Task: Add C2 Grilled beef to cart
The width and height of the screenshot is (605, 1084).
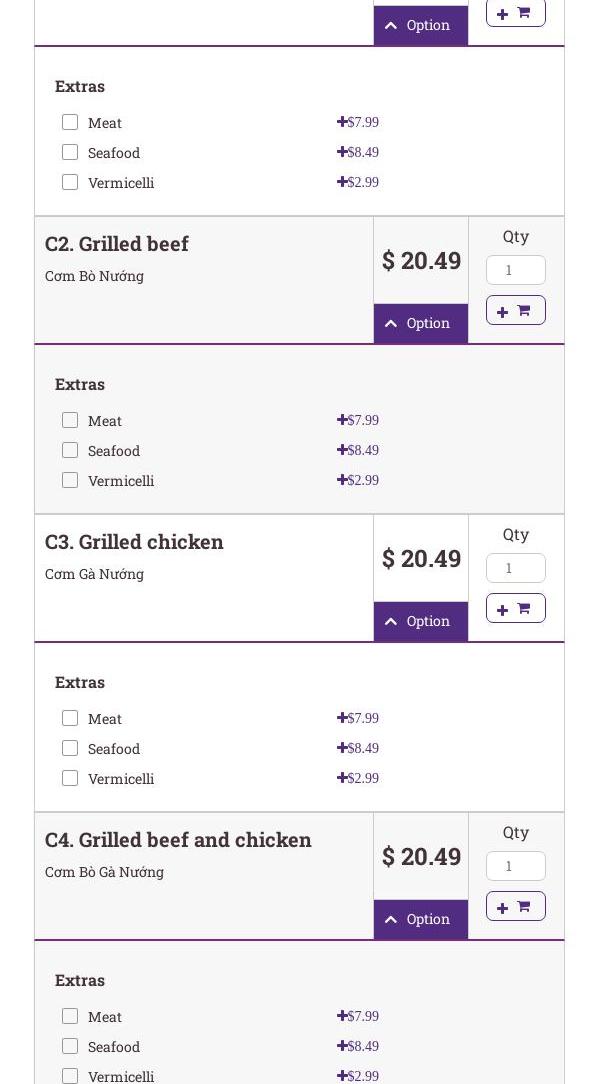Action: [515, 310]
